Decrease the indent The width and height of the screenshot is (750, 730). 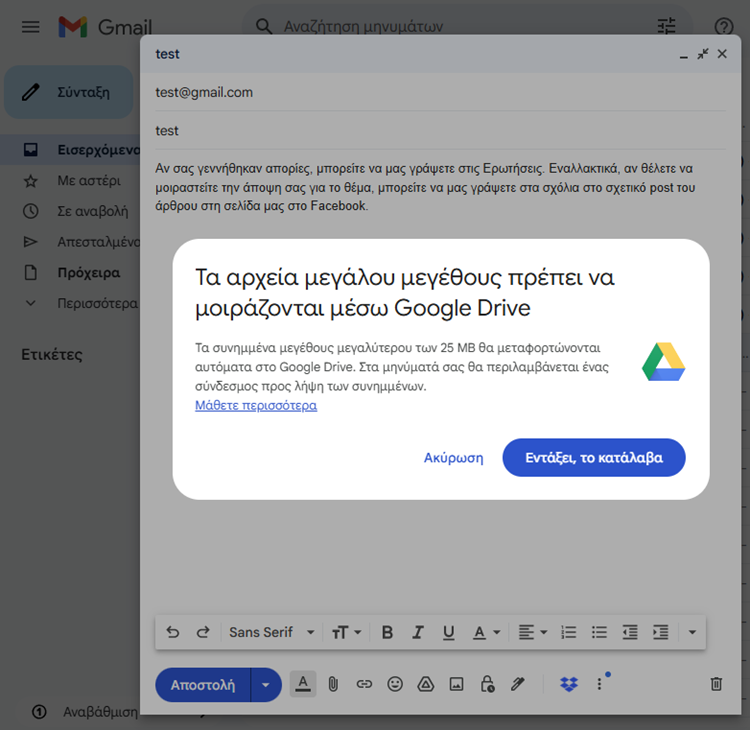pos(629,632)
